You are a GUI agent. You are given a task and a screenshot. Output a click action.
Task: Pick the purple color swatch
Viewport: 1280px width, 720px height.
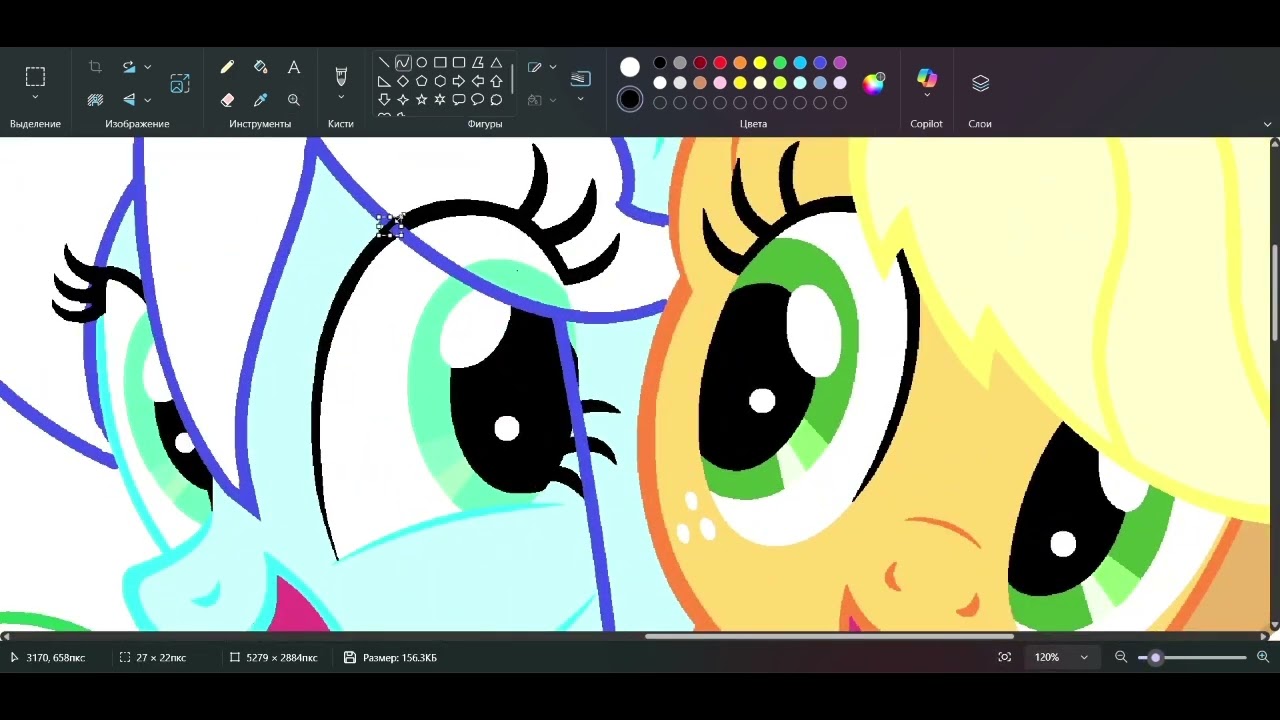(x=840, y=63)
